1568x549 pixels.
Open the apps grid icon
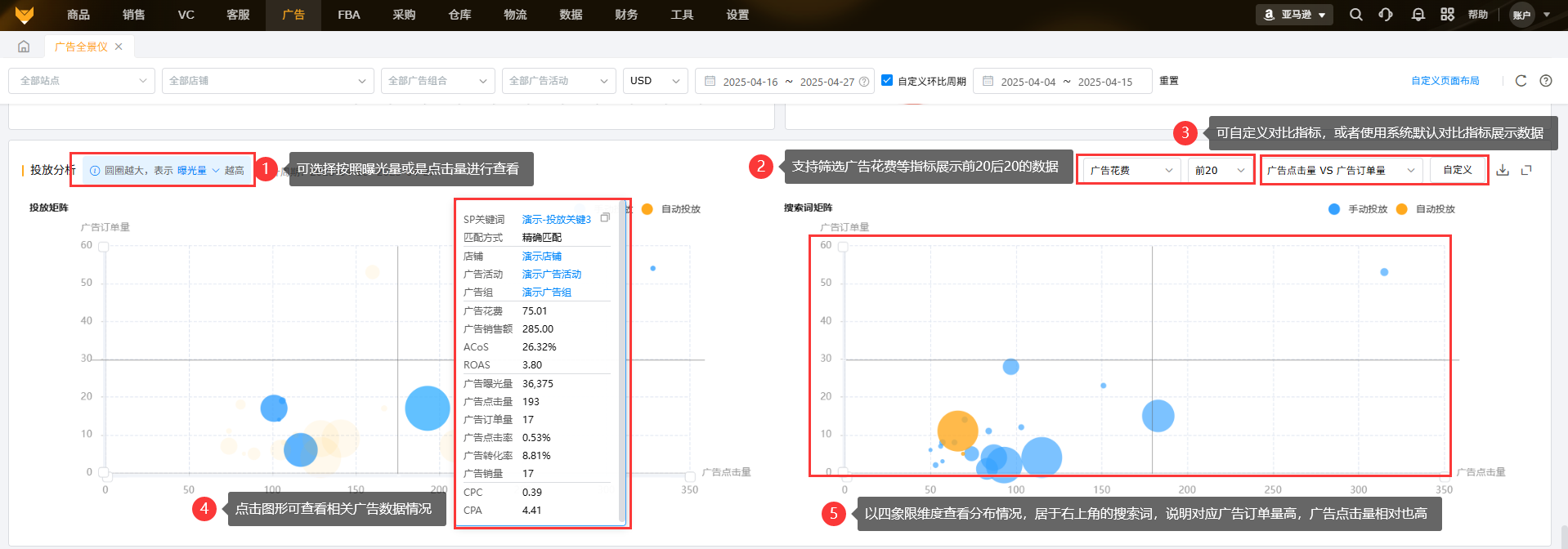point(1447,15)
